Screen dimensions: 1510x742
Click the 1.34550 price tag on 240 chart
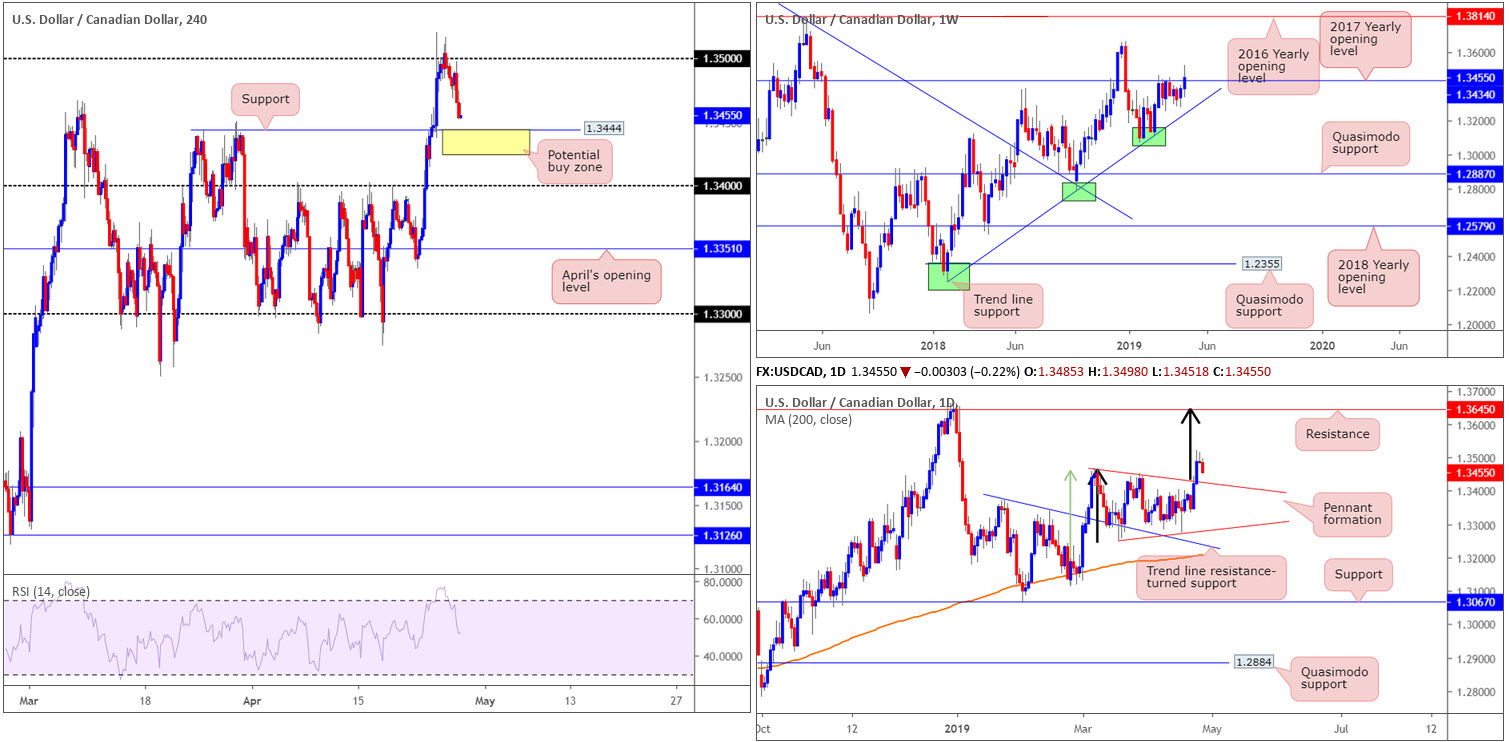click(x=720, y=116)
